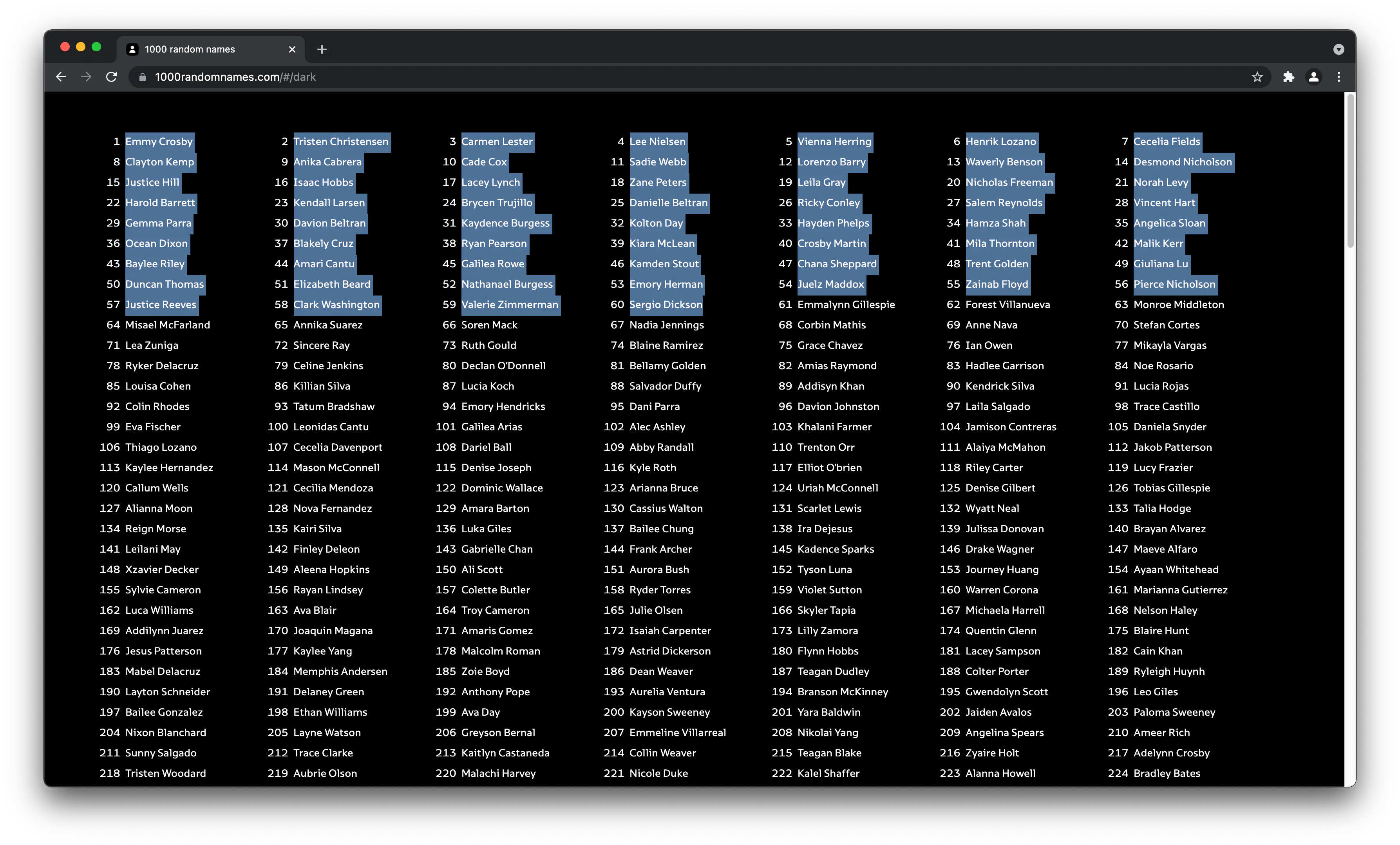Click the name Xzavier Decker
1400x845 pixels.
click(x=162, y=570)
